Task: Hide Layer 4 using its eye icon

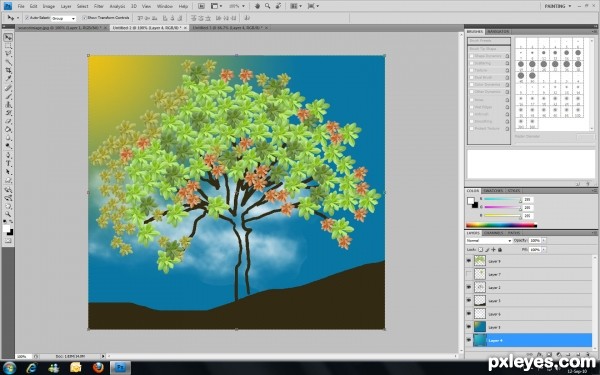Action: 469,340
